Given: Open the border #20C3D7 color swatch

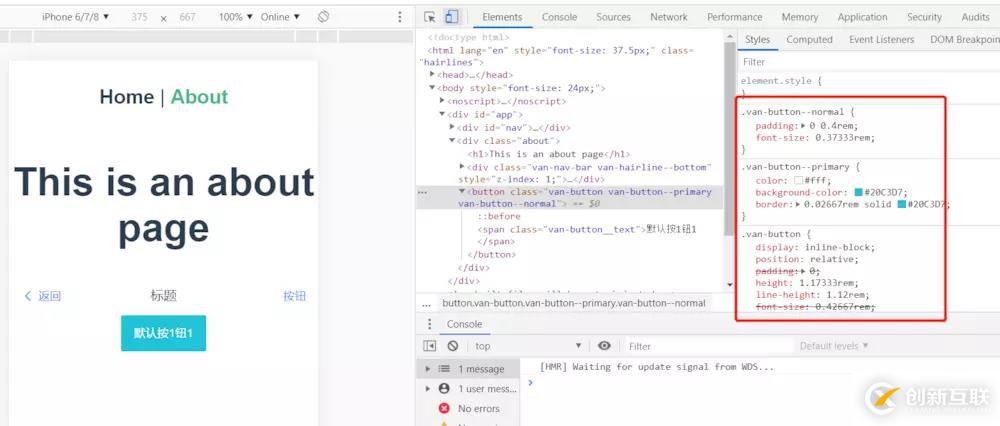Looking at the screenshot, I should point(902,205).
